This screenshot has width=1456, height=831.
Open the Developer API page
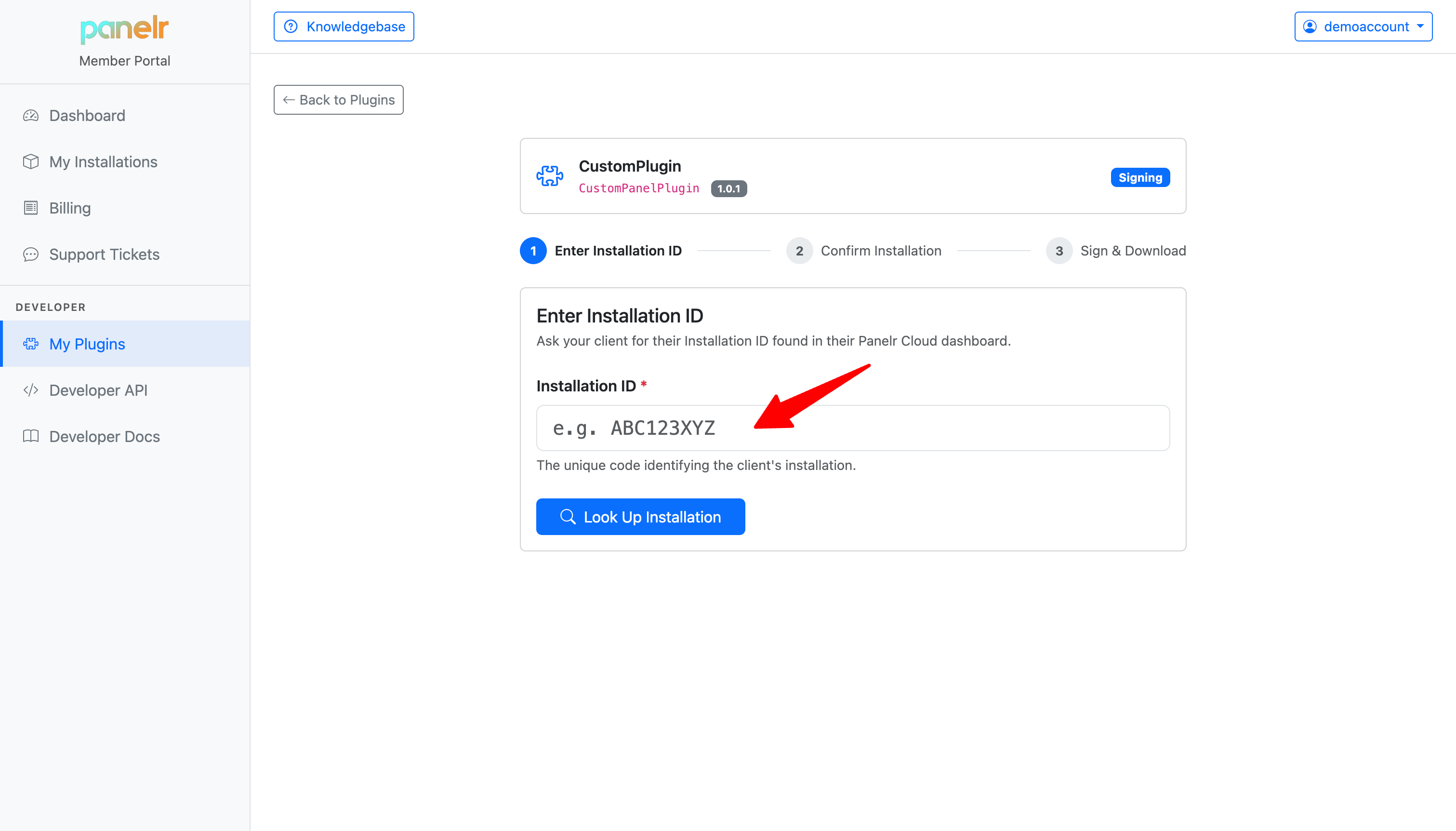[125, 390]
